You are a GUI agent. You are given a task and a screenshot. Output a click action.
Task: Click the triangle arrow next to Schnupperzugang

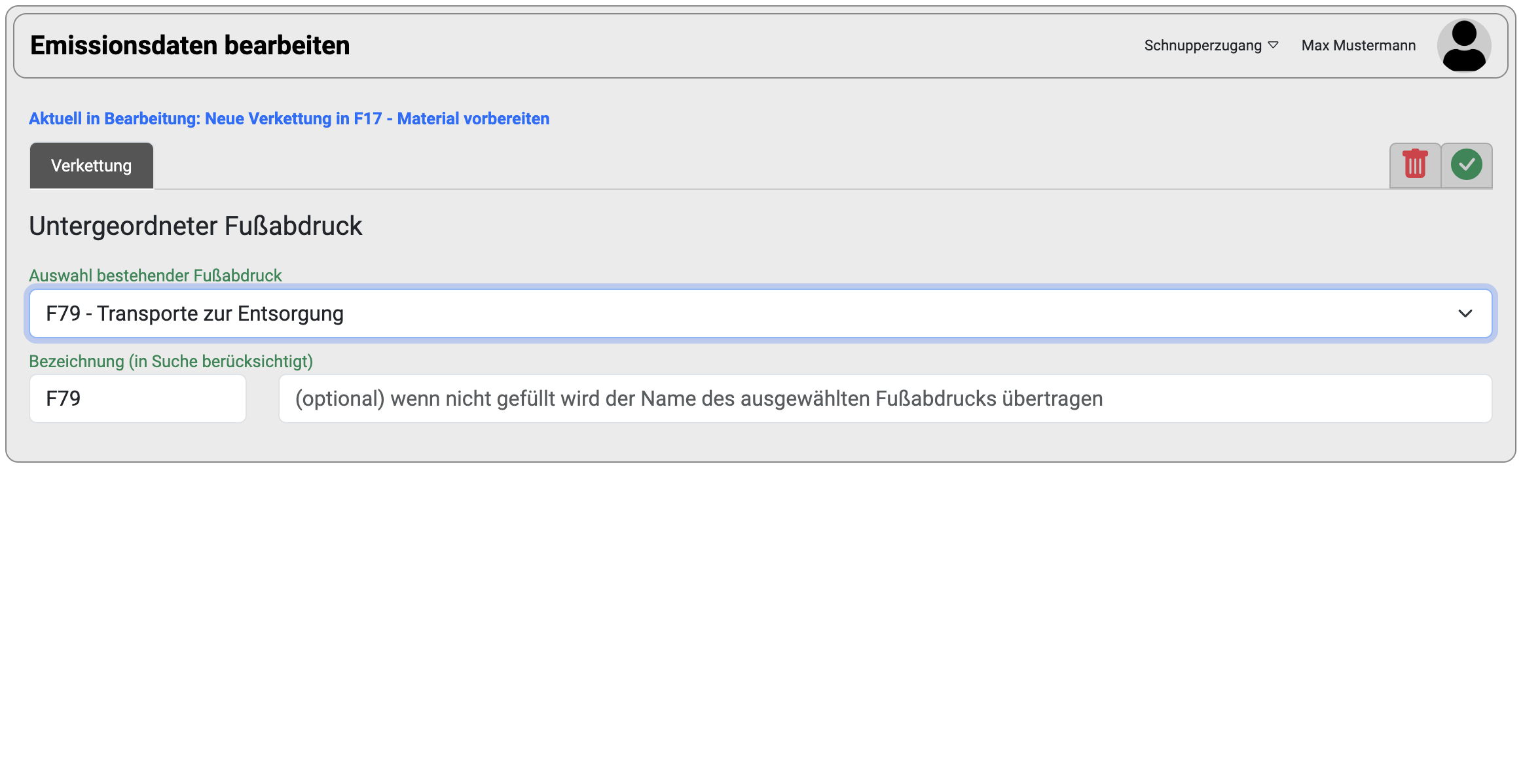point(1273,45)
